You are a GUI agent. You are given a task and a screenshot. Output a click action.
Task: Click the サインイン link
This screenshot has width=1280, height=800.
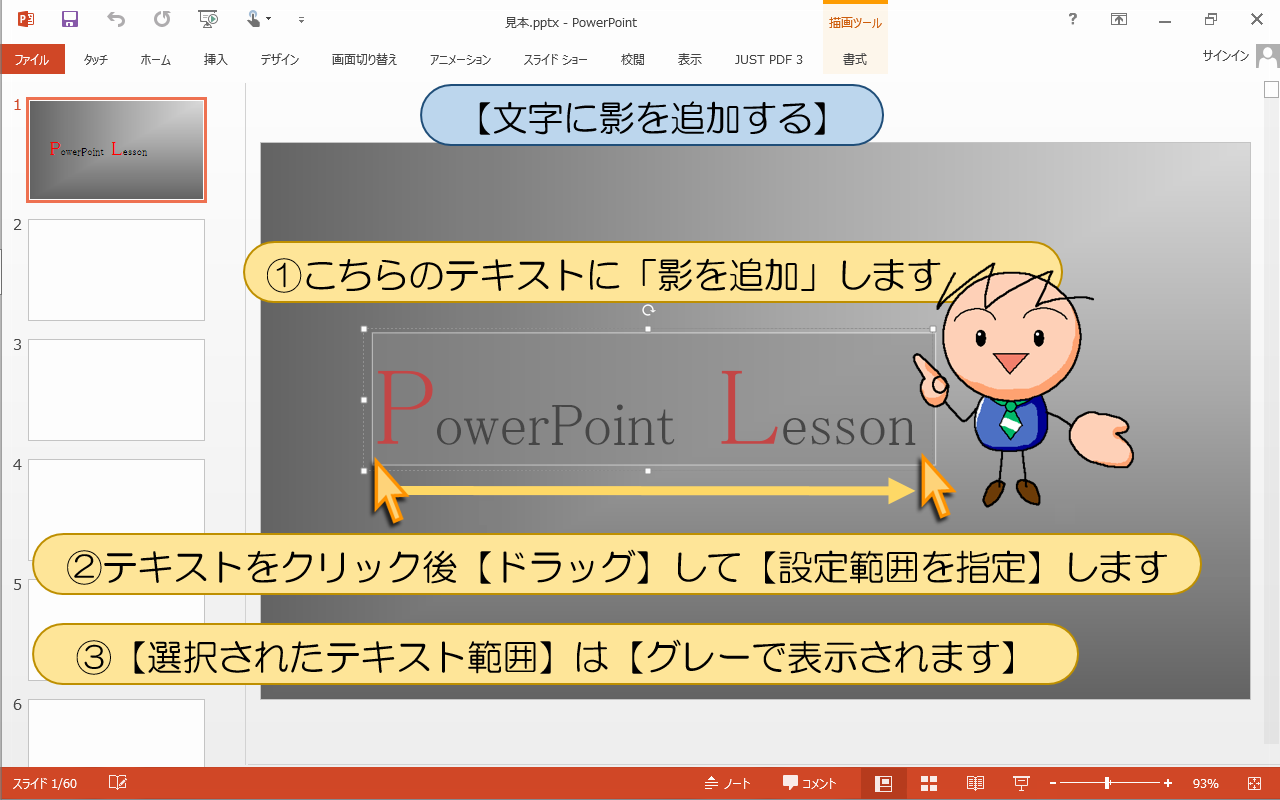[1226, 57]
